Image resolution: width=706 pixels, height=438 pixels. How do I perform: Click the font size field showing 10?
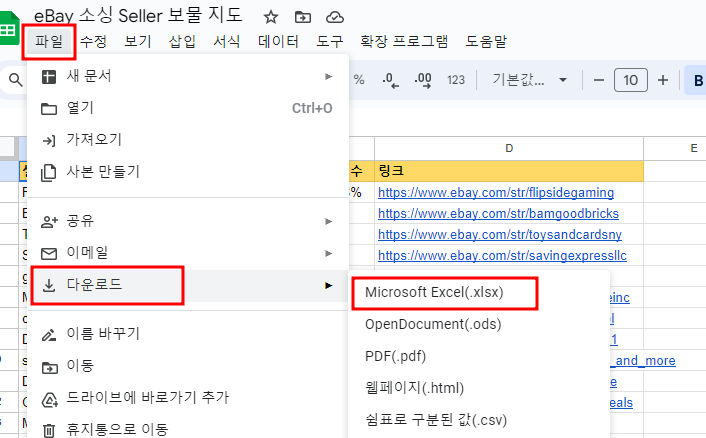(x=630, y=80)
